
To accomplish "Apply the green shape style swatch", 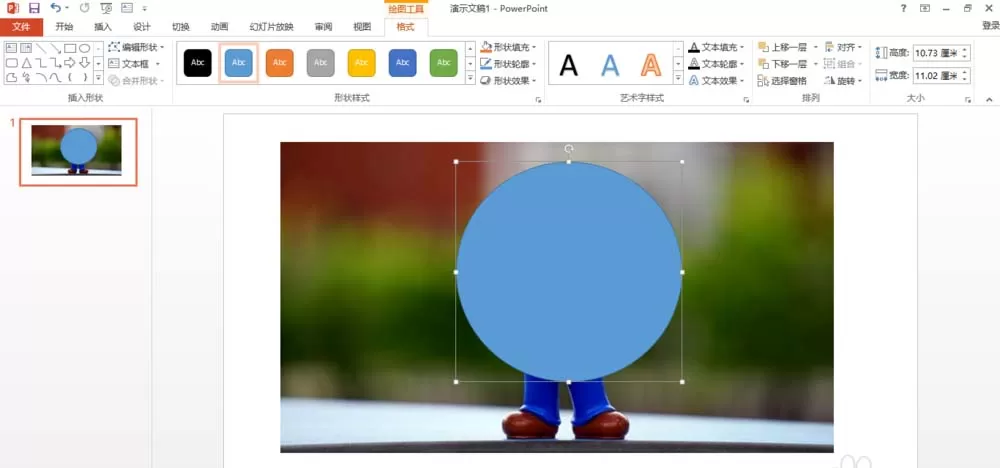I will coord(443,62).
